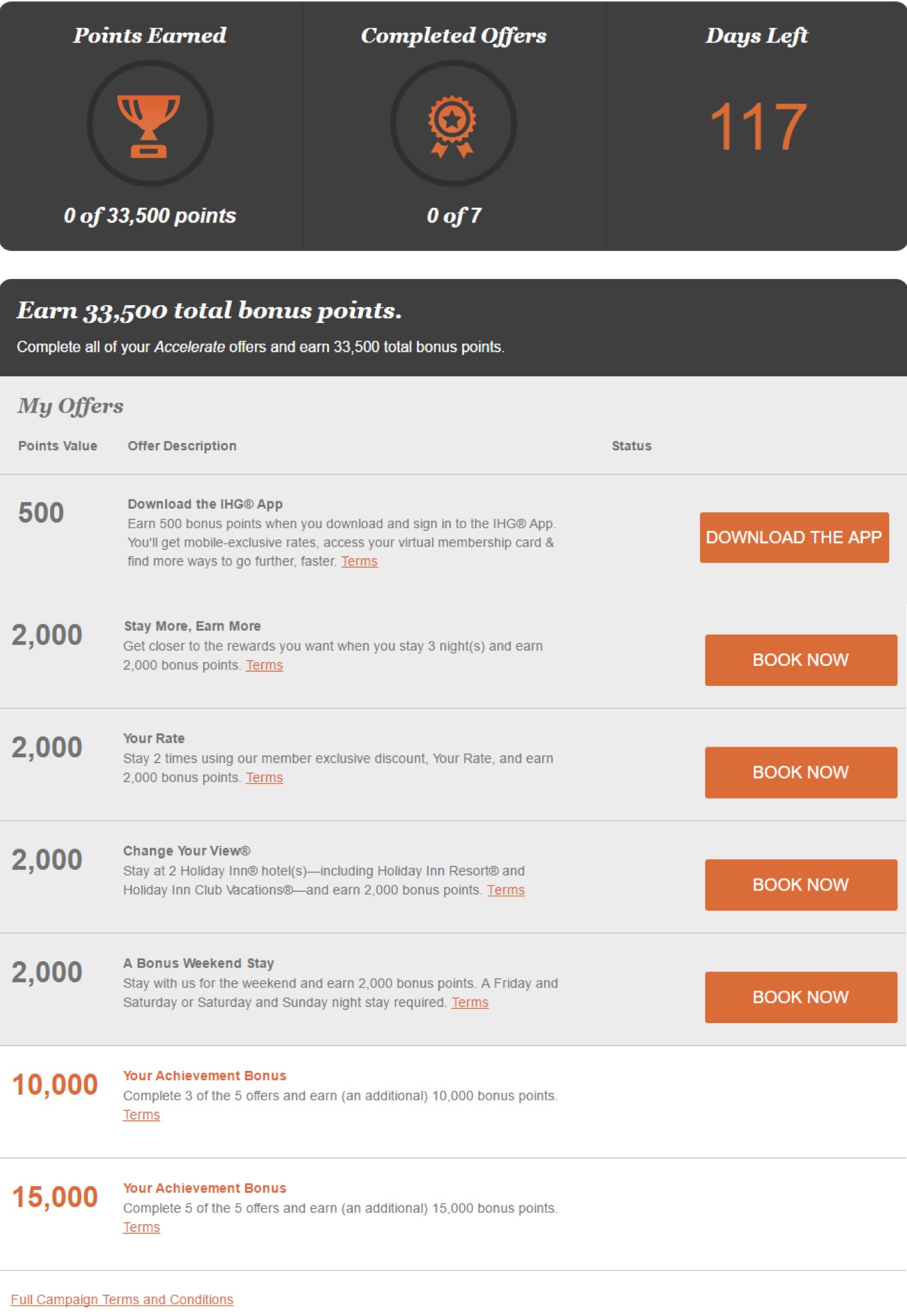Click the trophy icon under Points Earned
Viewport: 907px width, 1316px height.
[149, 125]
